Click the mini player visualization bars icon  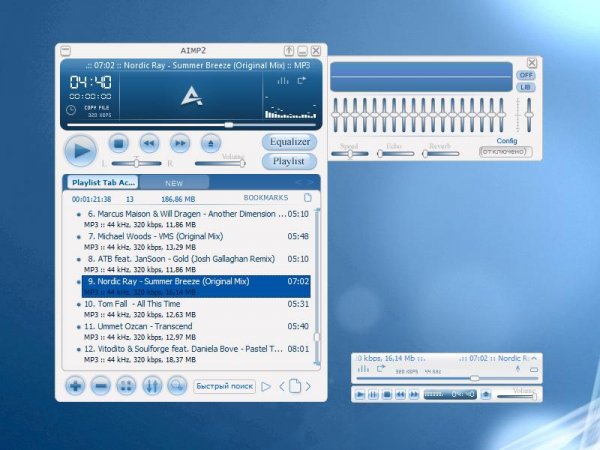tap(363, 369)
